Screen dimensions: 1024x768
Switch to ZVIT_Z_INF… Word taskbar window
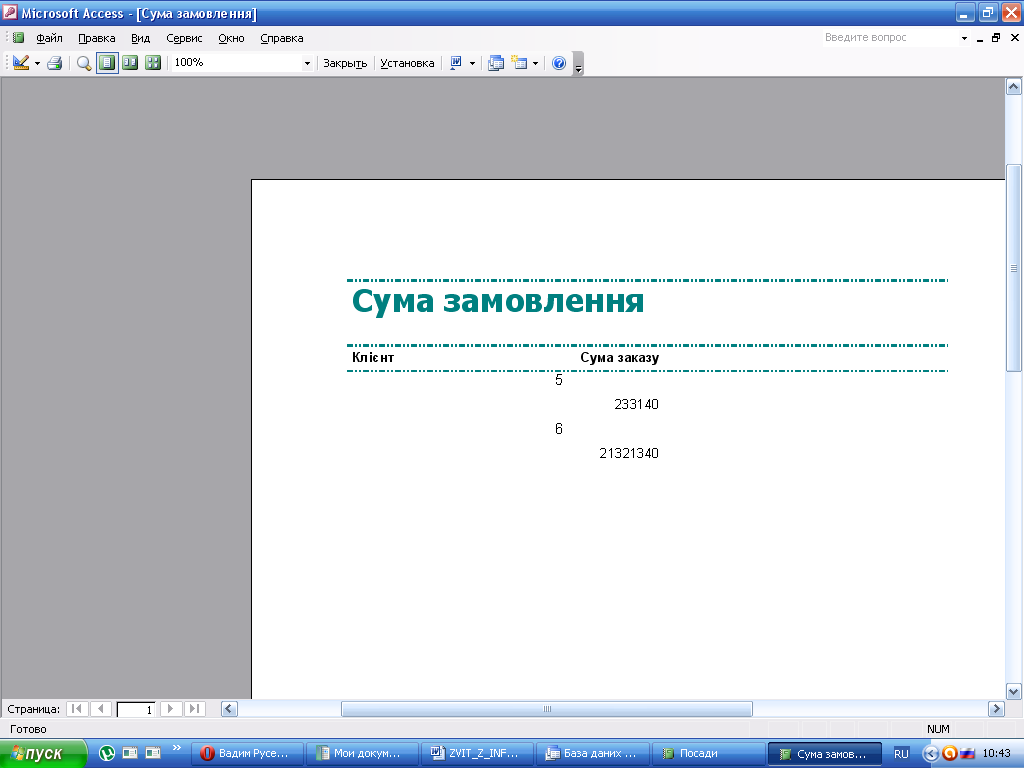click(477, 753)
